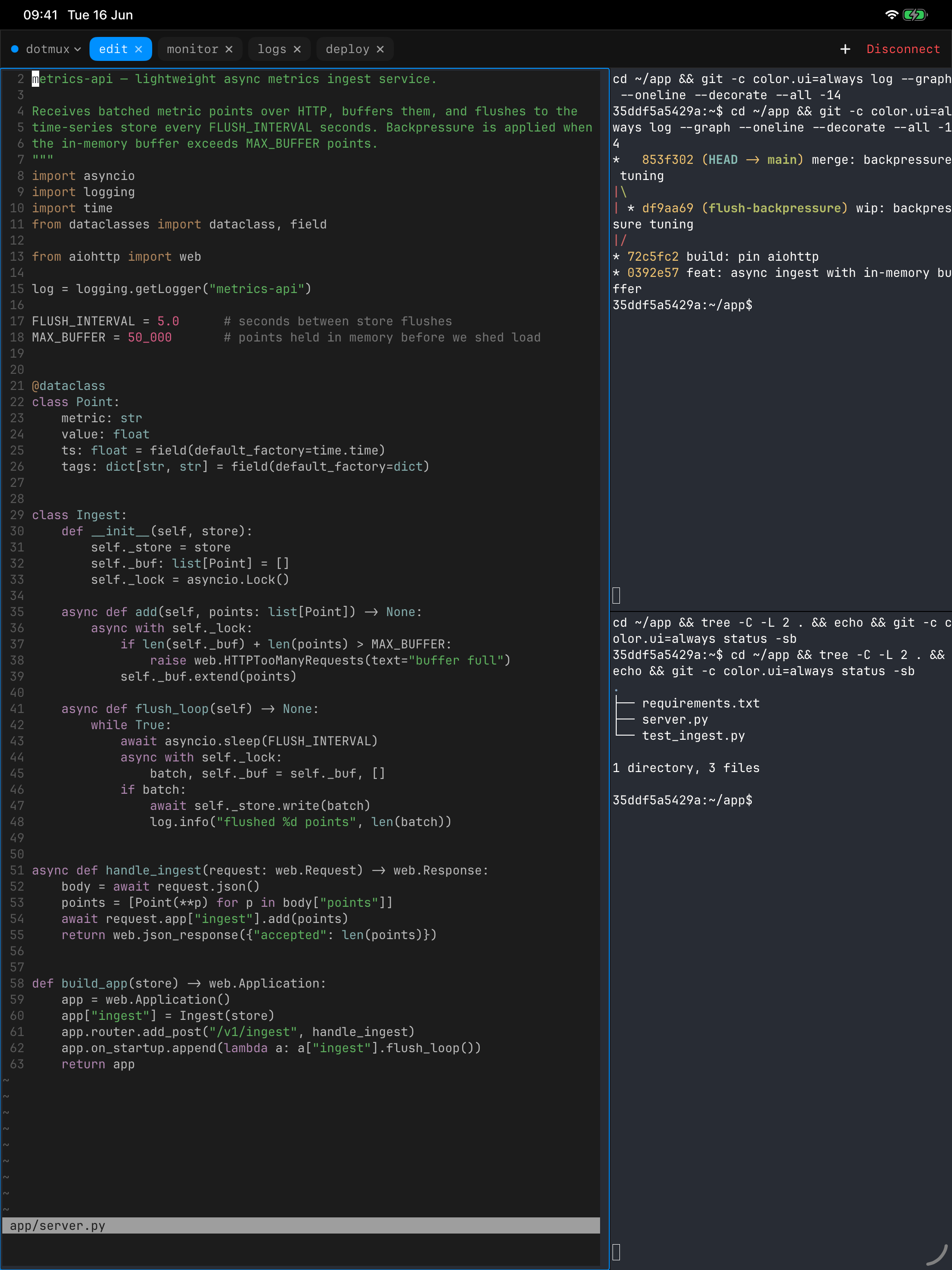952x1270 pixels.
Task: Switch to the edit tab
Action: tap(113, 49)
